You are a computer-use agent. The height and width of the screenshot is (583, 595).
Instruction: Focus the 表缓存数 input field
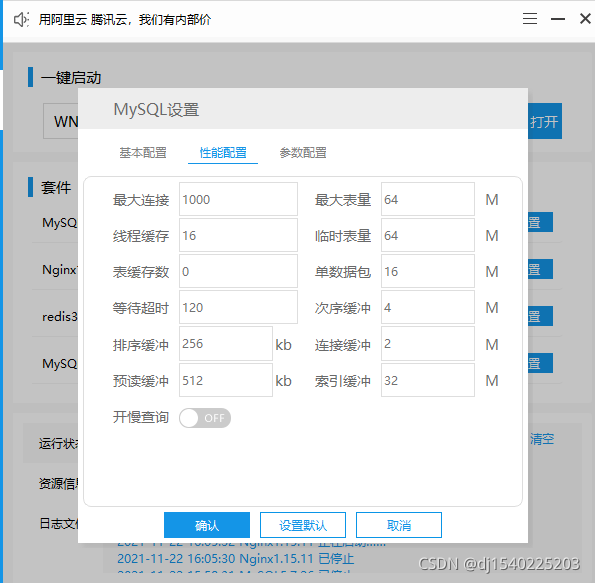(238, 271)
